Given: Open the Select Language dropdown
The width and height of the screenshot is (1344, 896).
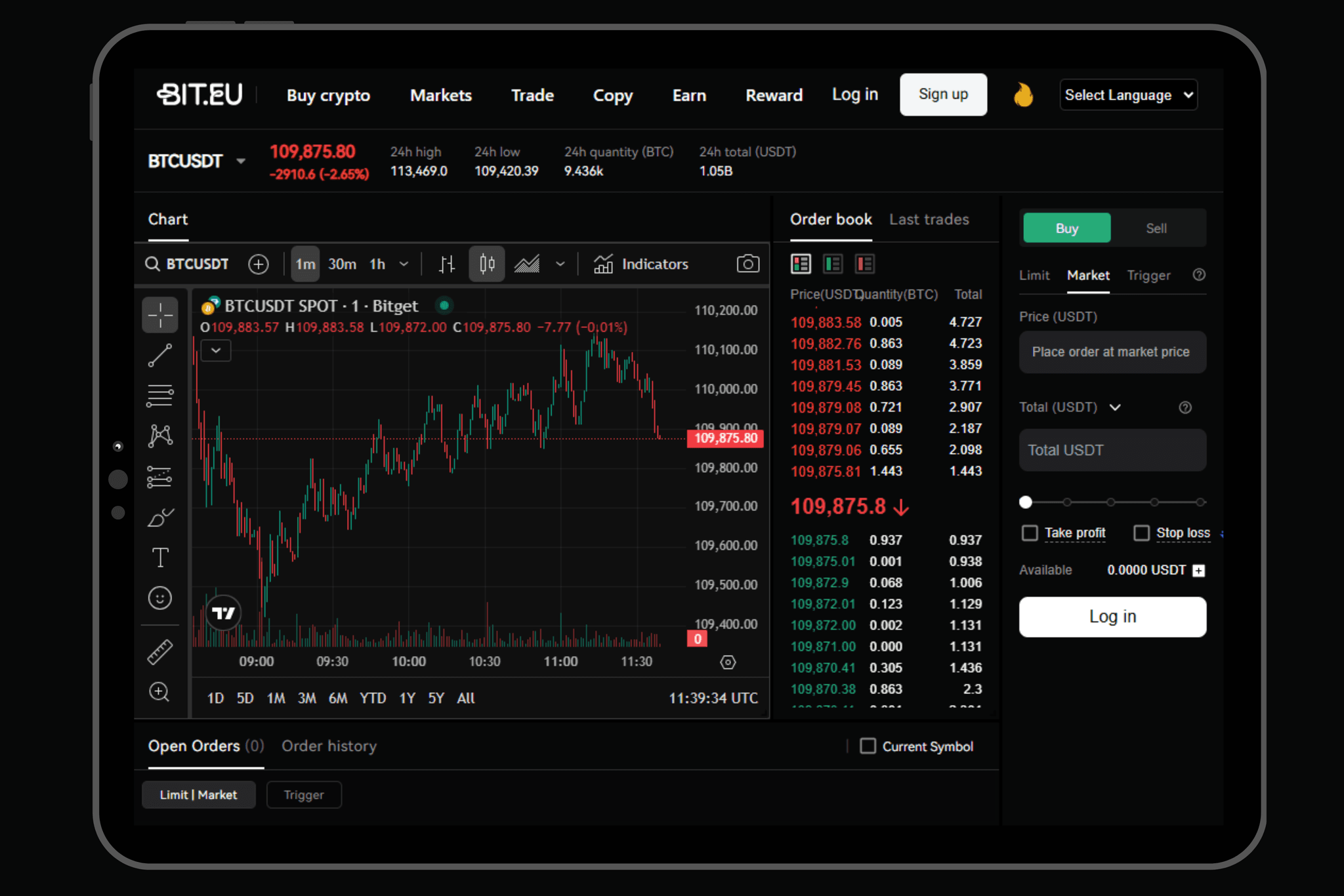Looking at the screenshot, I should pos(1128,95).
